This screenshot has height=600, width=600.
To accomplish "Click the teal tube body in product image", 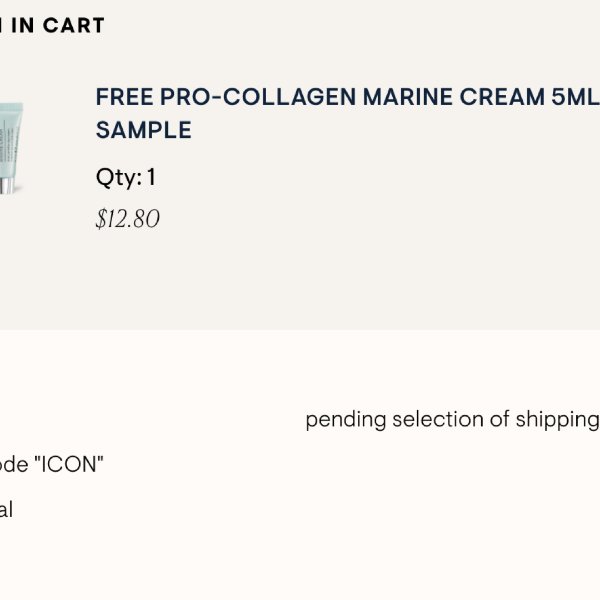I will click(11, 140).
